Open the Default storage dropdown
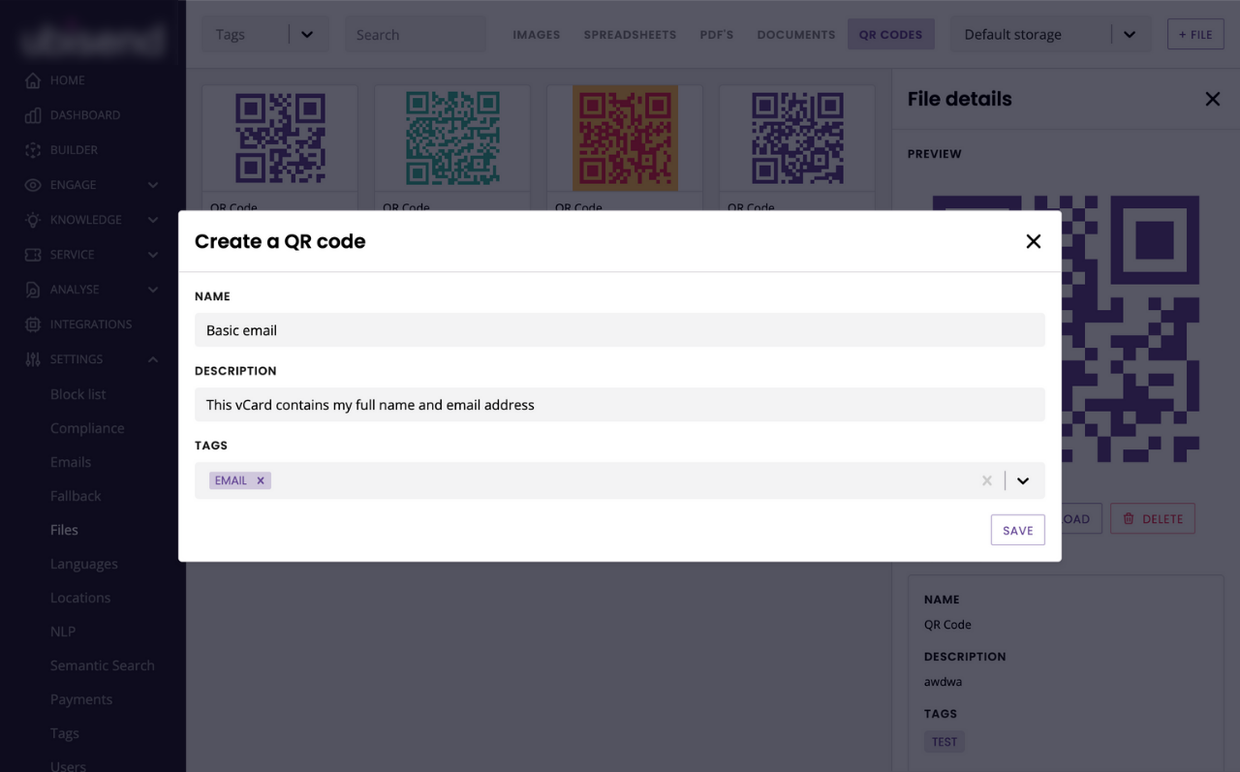The height and width of the screenshot is (772, 1240). [1129, 34]
